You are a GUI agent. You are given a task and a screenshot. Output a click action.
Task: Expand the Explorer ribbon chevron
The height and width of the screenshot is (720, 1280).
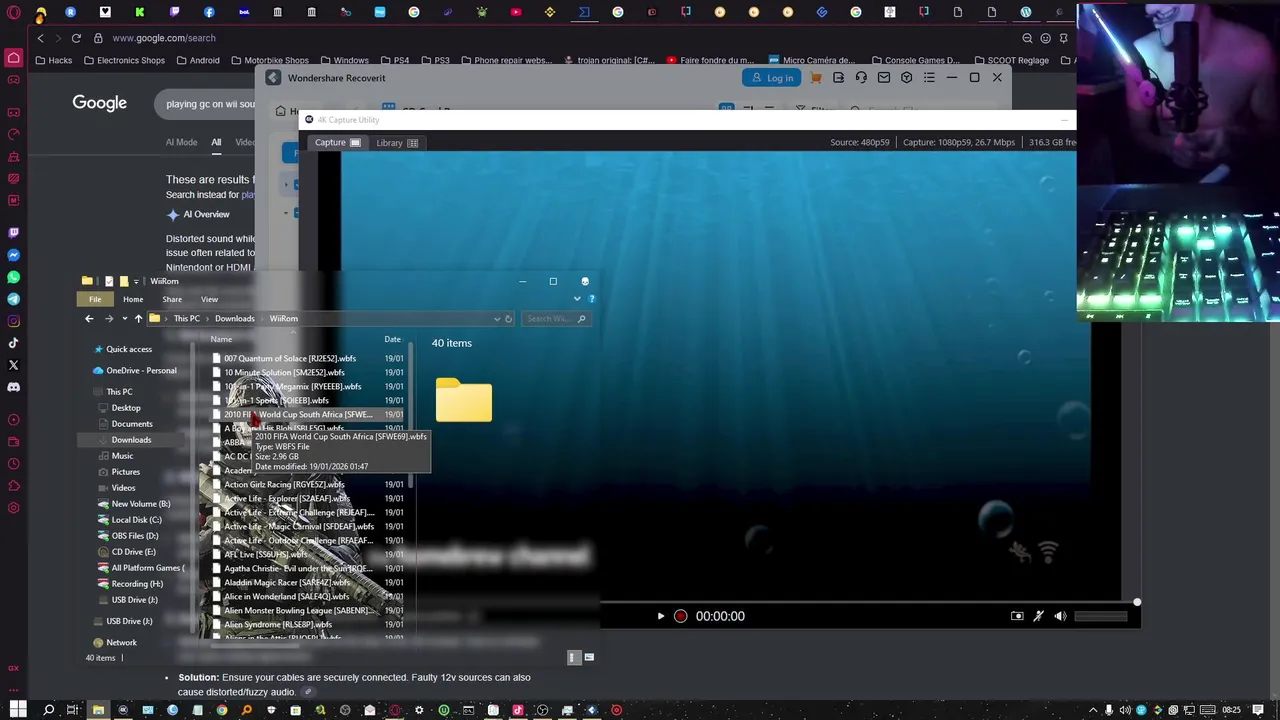[577, 299]
